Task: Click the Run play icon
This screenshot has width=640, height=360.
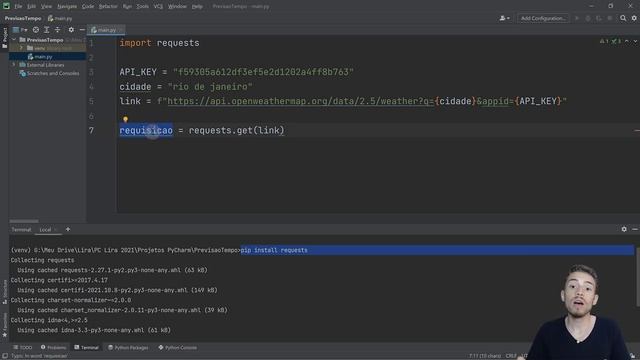Action: 577,18
